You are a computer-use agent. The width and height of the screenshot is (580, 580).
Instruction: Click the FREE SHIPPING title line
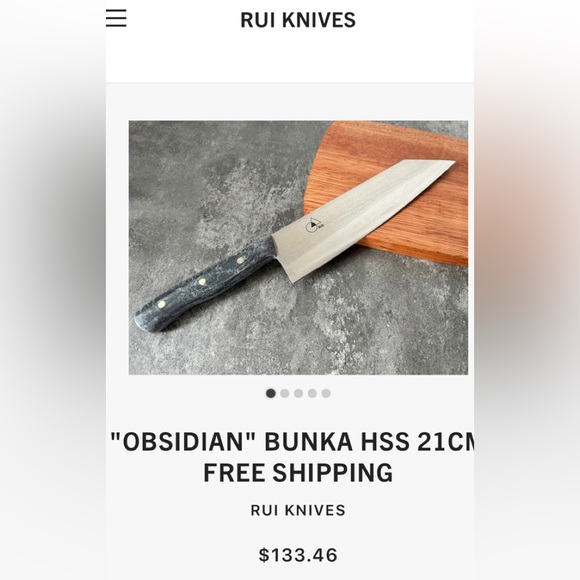[x=298, y=472]
